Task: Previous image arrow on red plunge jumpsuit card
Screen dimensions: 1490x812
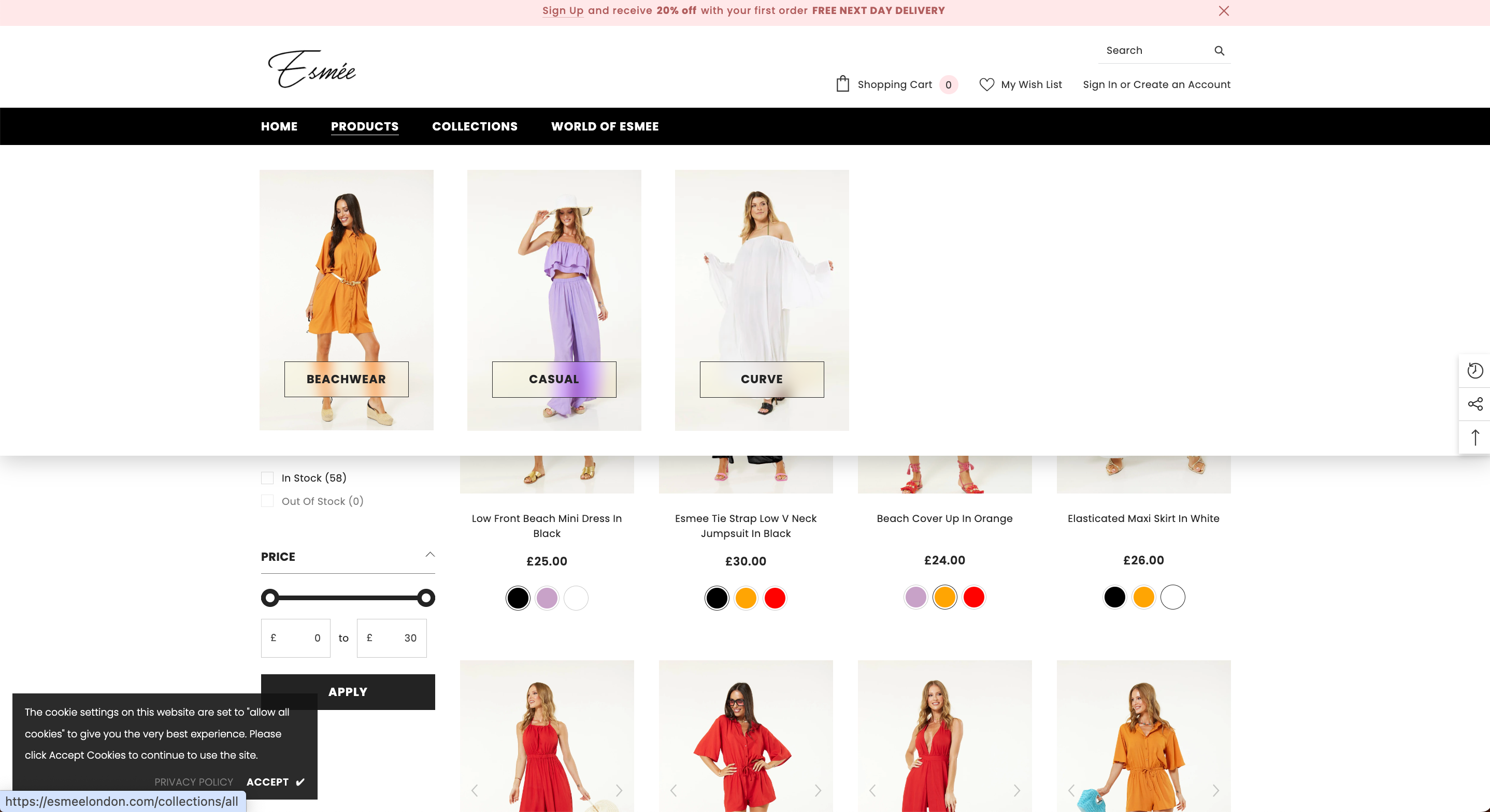Action: pos(872,790)
